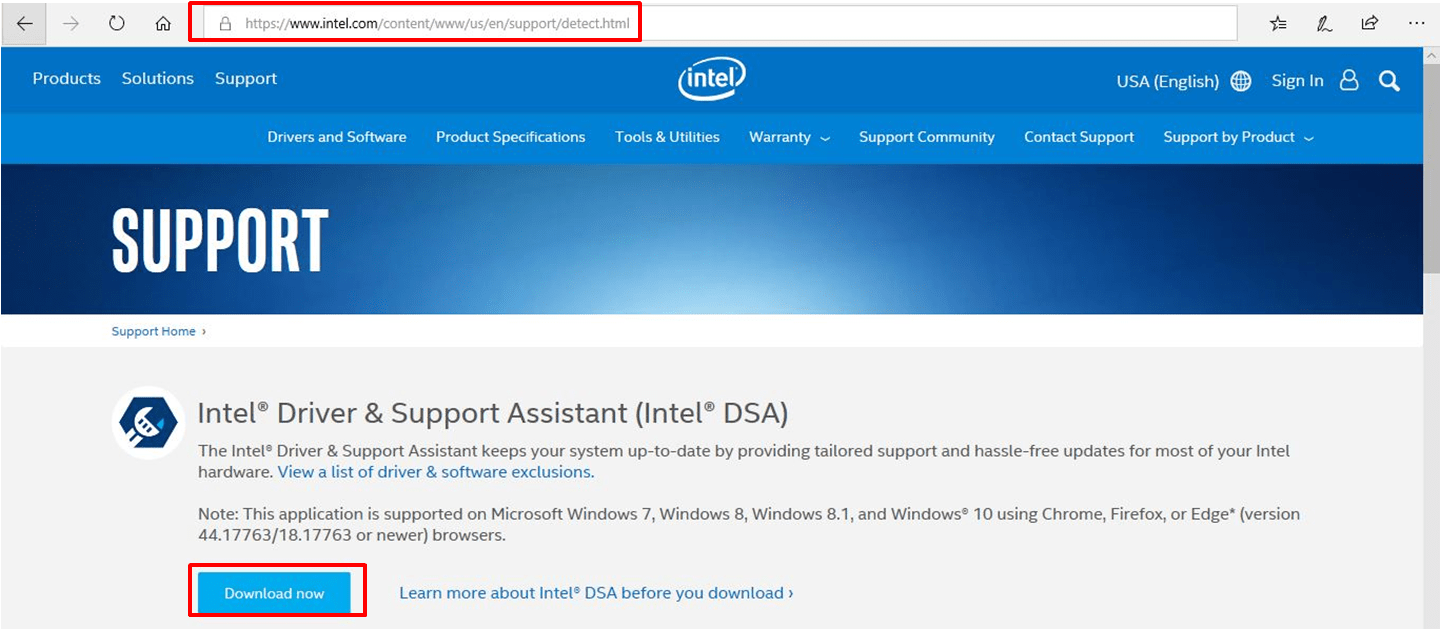Open the Make a Web Note pen icon
The width and height of the screenshot is (1441, 630).
tap(1323, 23)
